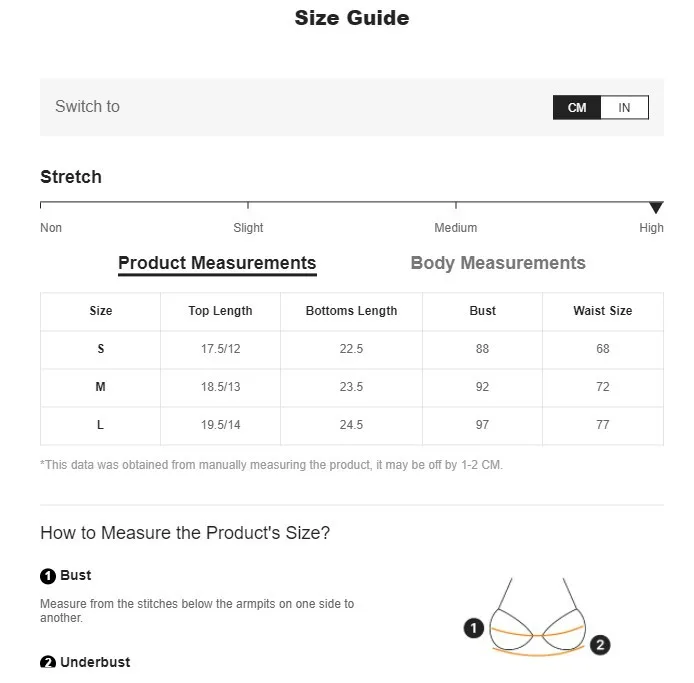The image size is (694, 683).
Task: Select the size S row label
Action: (101, 349)
